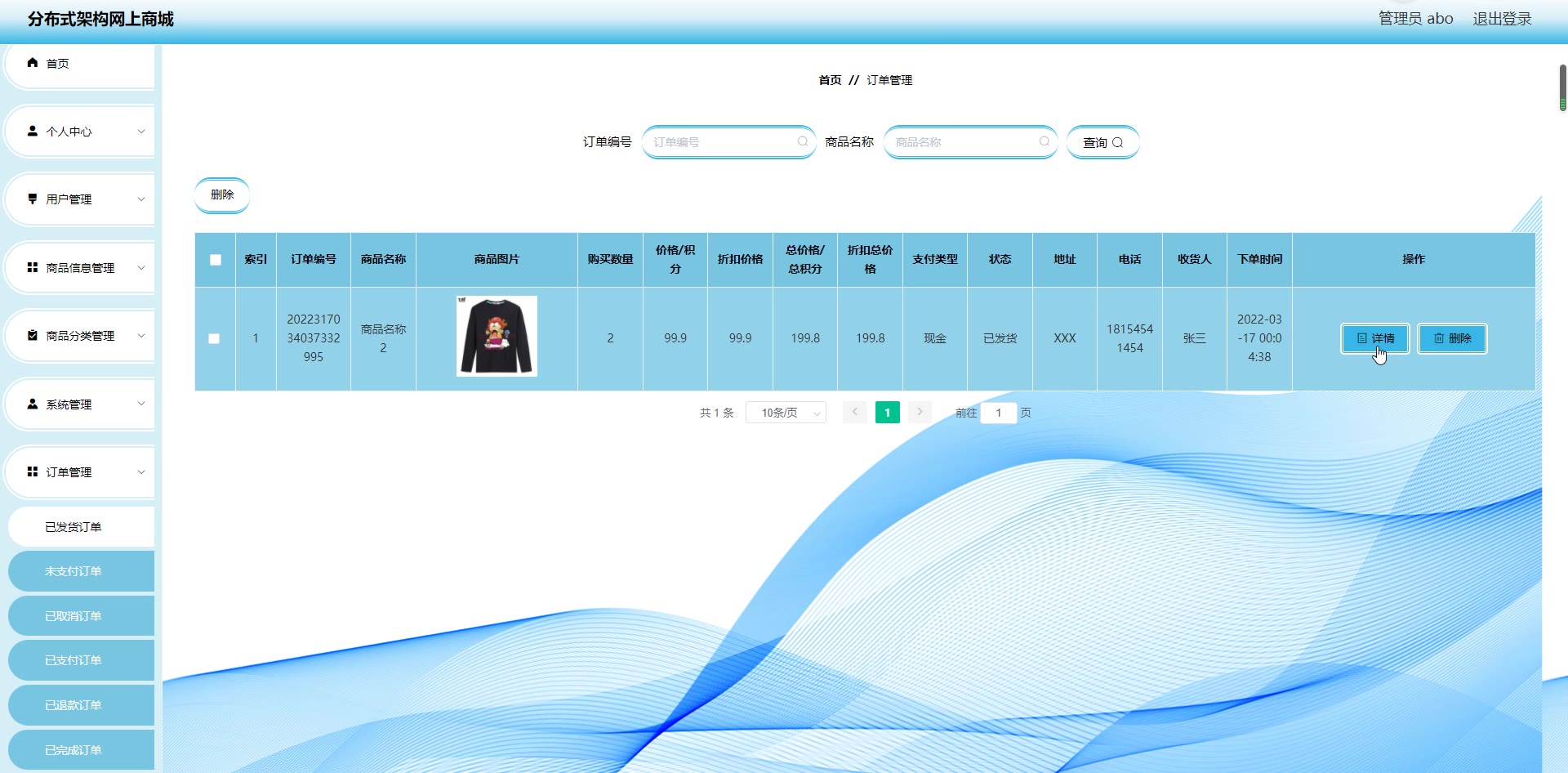Click the 收货人 column header
Screen dimensions: 1568x773
point(1194,259)
